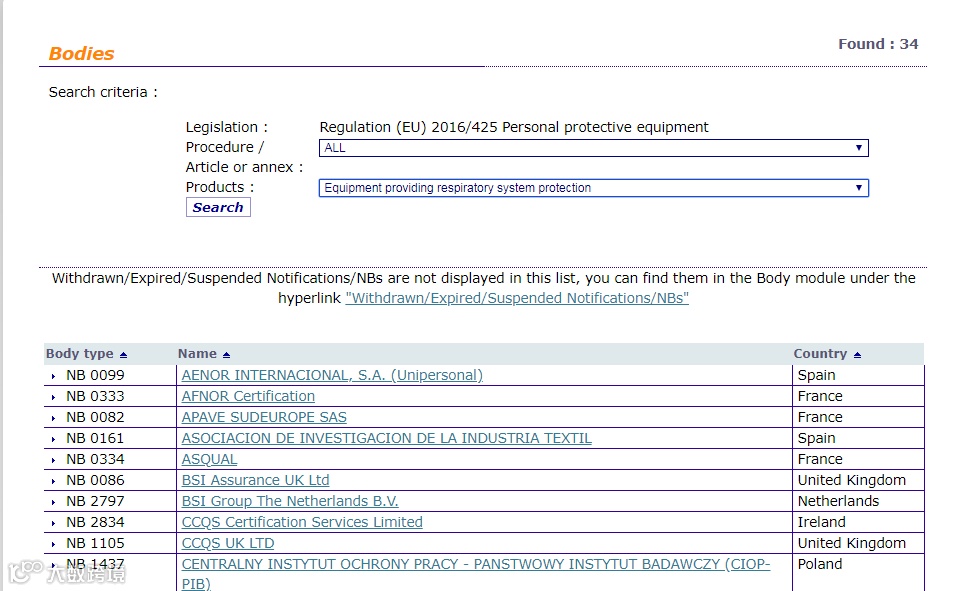Click France in the AFNOR row
This screenshot has width=960, height=591.
[820, 396]
